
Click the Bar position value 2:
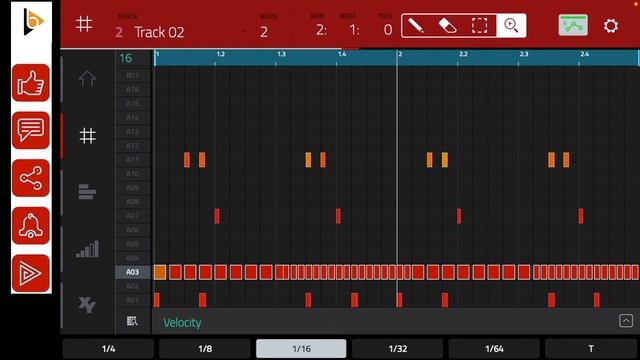pyautogui.click(x=321, y=30)
